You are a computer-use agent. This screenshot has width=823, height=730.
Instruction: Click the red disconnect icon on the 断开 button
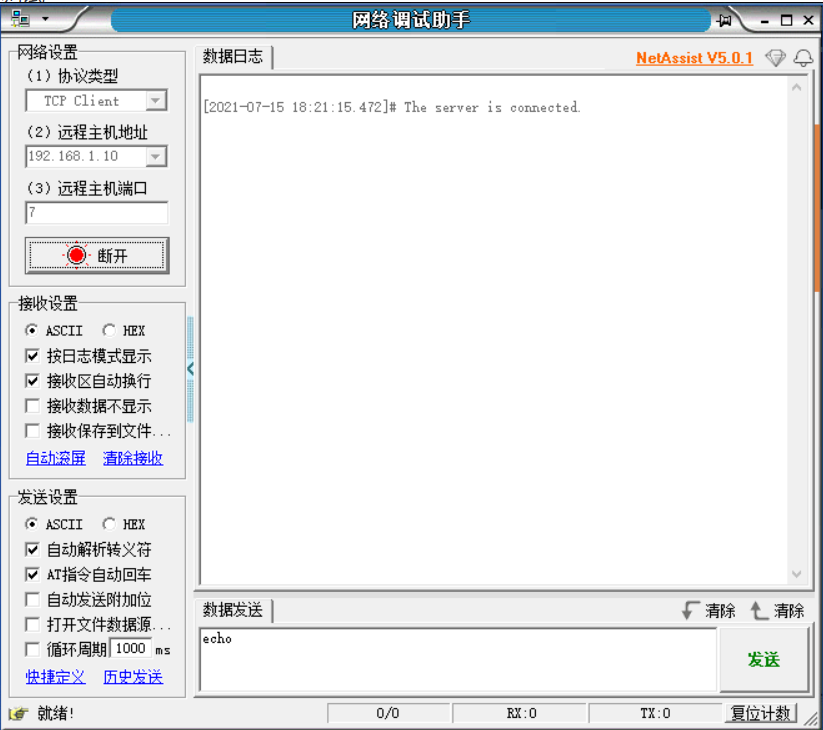(x=78, y=254)
